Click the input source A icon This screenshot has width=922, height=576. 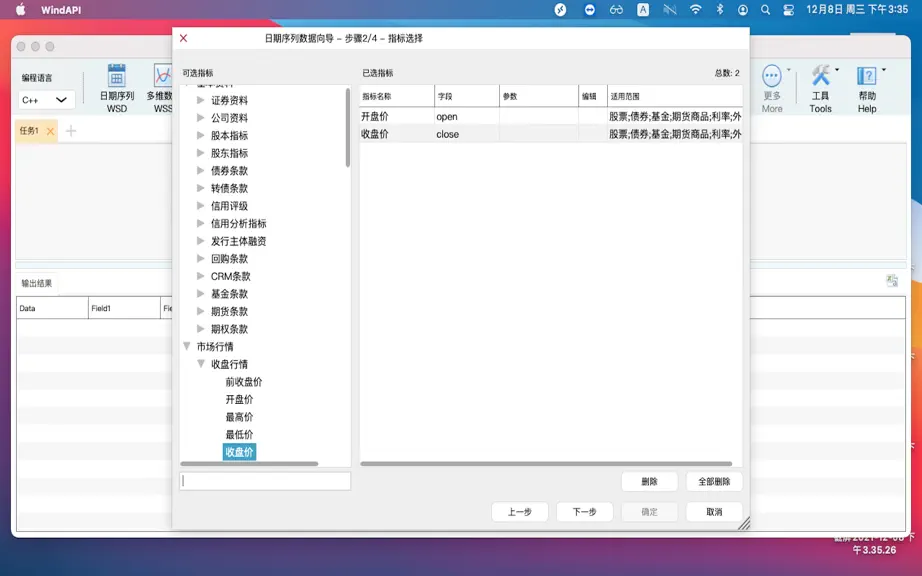tap(643, 9)
